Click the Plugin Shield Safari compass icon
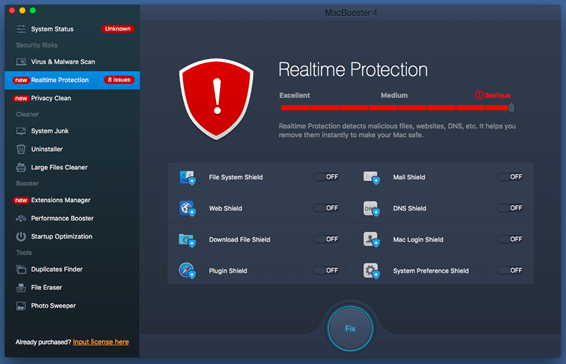This screenshot has height=364, width=566. tap(187, 270)
